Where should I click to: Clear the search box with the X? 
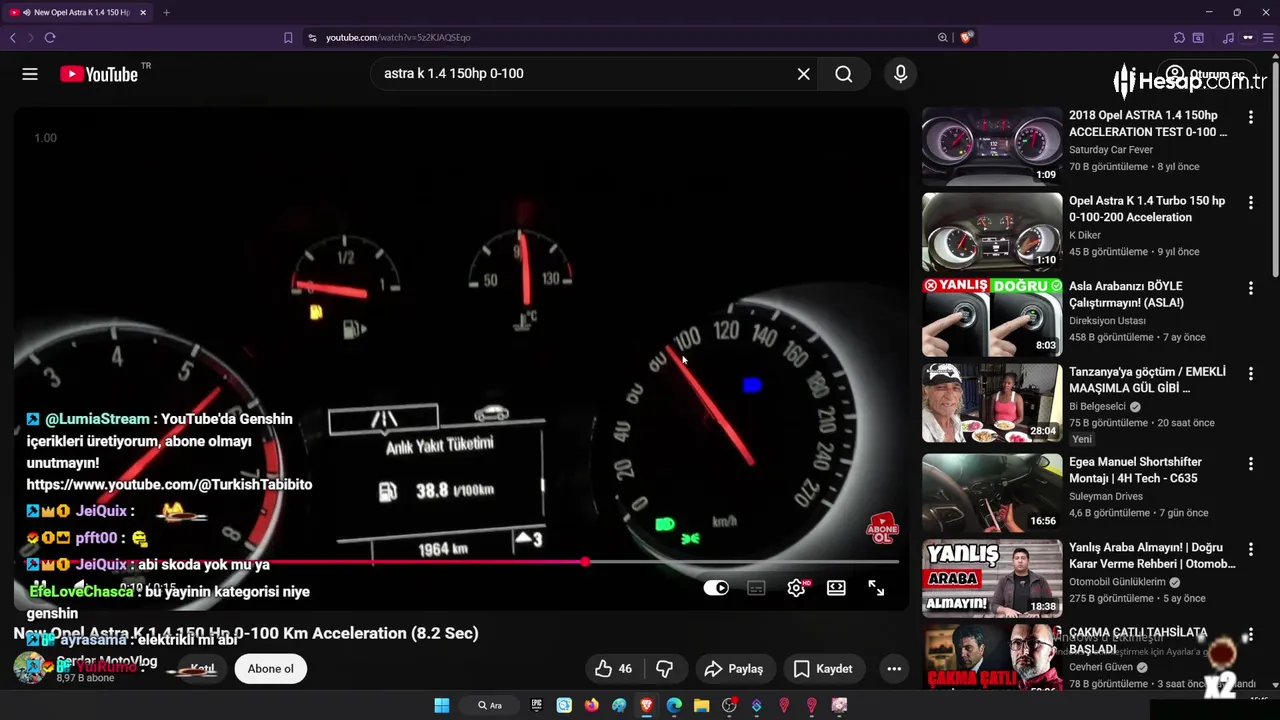(803, 74)
